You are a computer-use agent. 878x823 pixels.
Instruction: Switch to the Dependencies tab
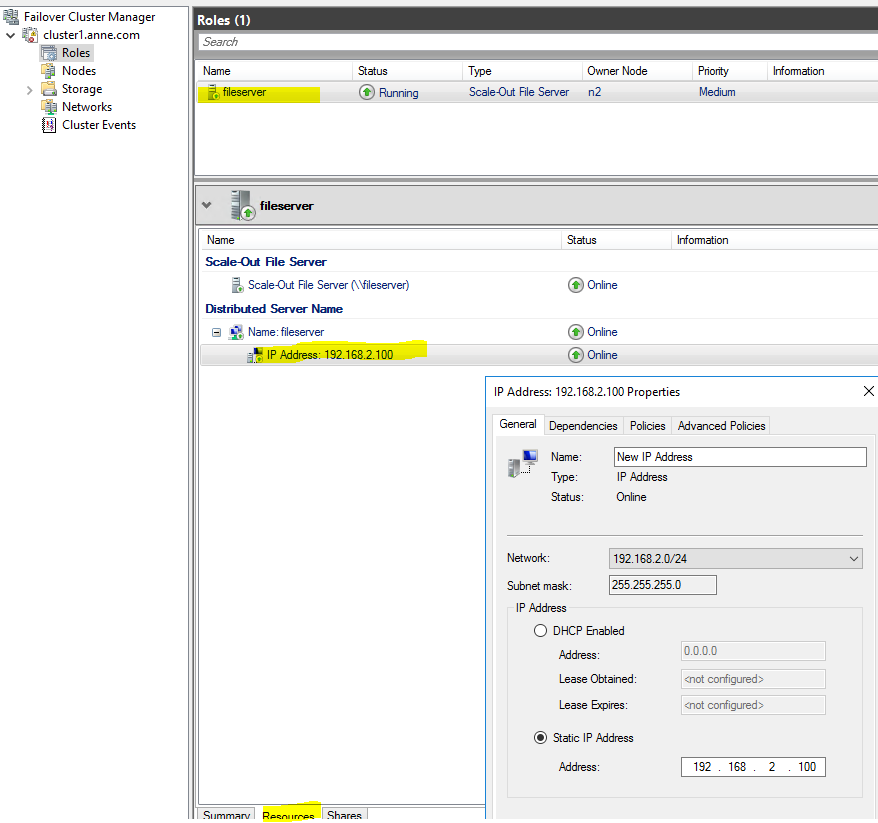click(583, 426)
